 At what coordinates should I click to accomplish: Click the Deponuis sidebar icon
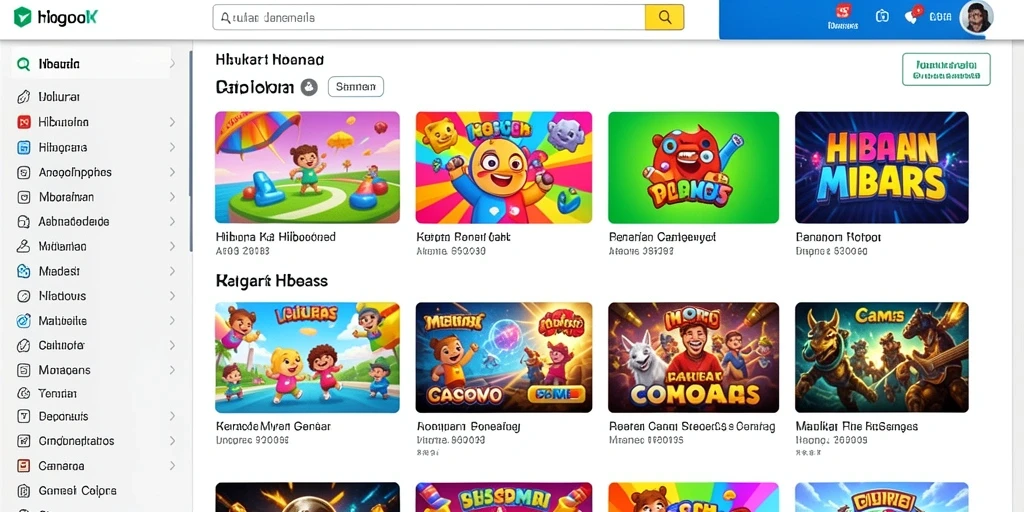(x=24, y=416)
